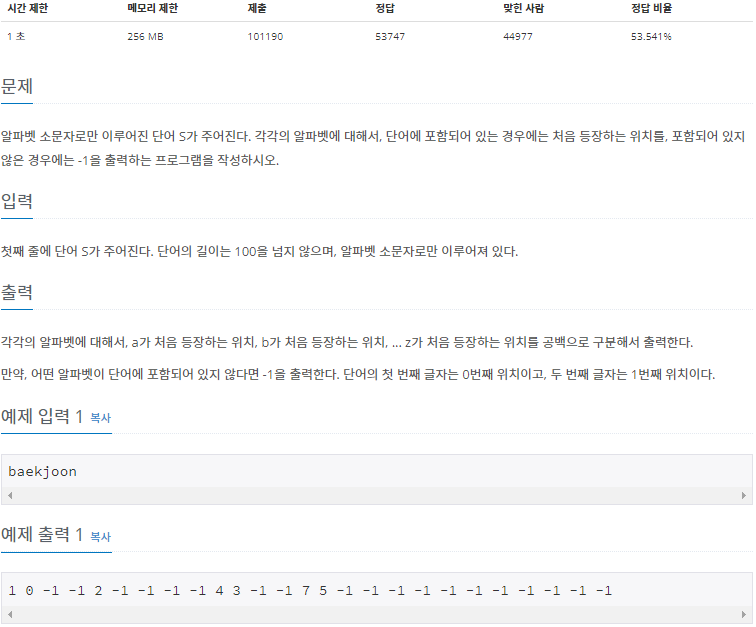Click the 예제 출력 1 heading
Viewport: 756px width, 627px height.
pyautogui.click(x=42, y=534)
